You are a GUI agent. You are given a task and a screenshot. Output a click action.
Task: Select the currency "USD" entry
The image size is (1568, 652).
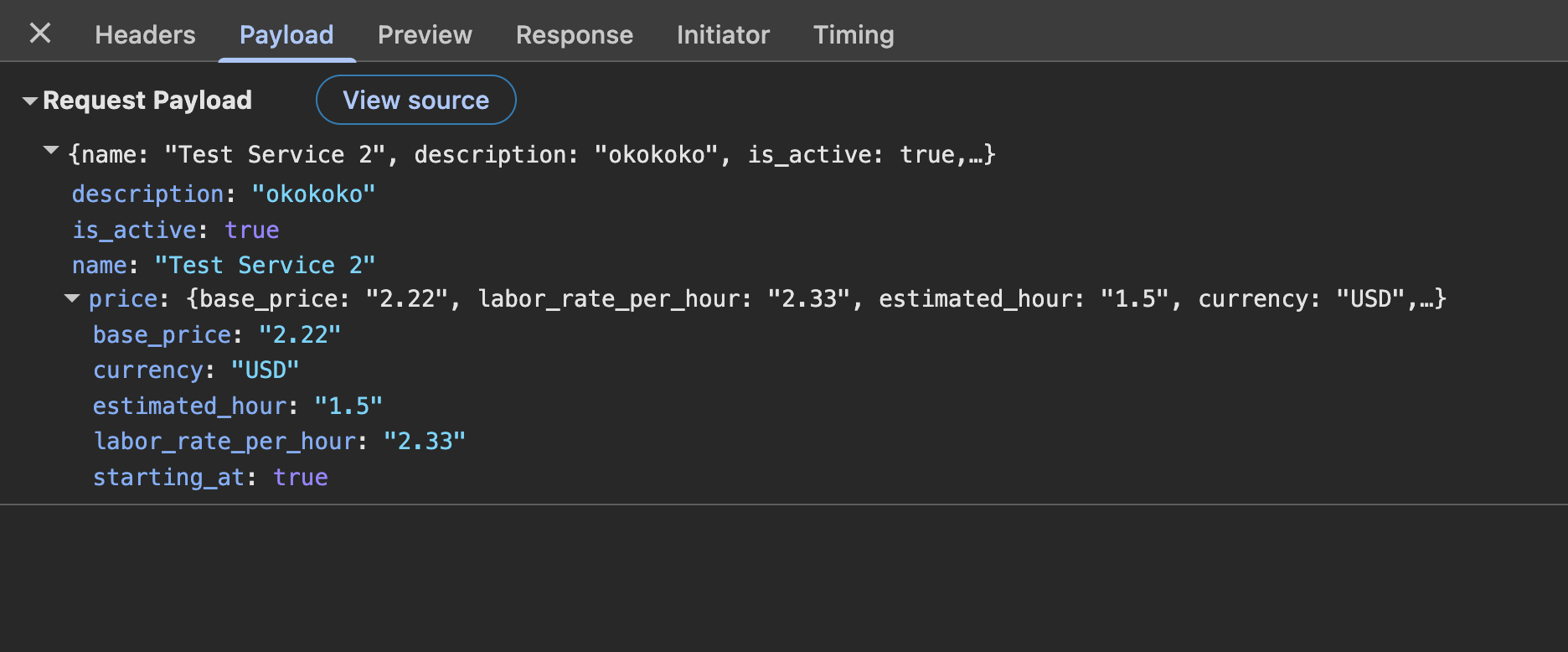pyautogui.click(x=195, y=370)
